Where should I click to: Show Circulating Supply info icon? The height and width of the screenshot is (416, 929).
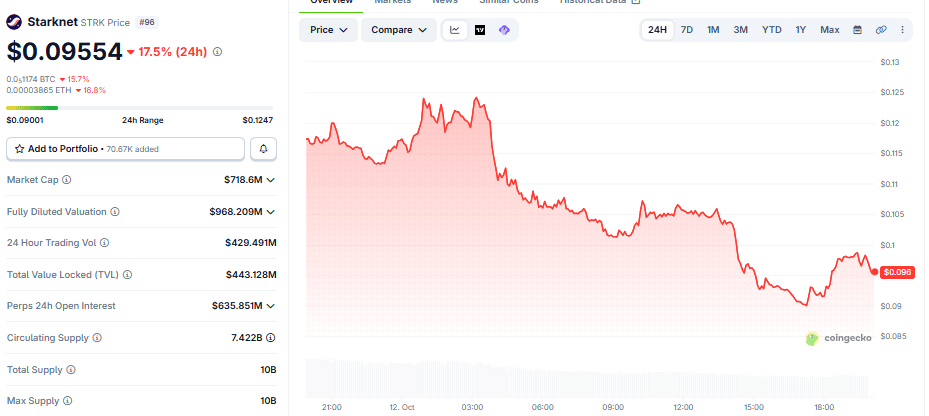coord(97,338)
